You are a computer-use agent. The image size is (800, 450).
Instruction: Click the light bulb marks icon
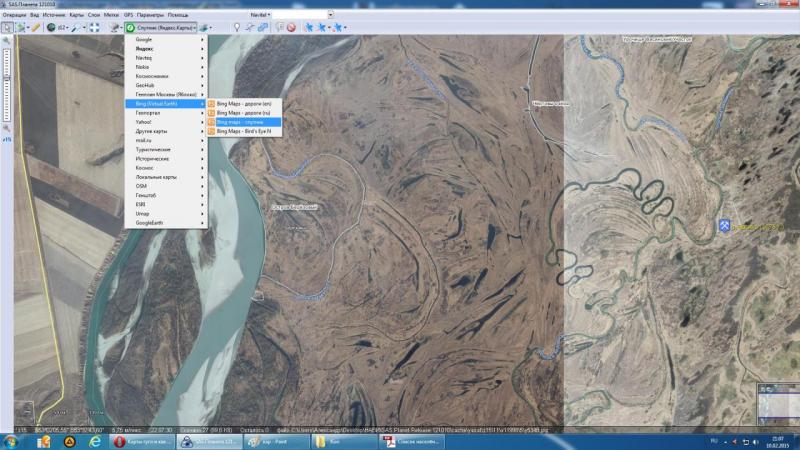(x=237, y=28)
